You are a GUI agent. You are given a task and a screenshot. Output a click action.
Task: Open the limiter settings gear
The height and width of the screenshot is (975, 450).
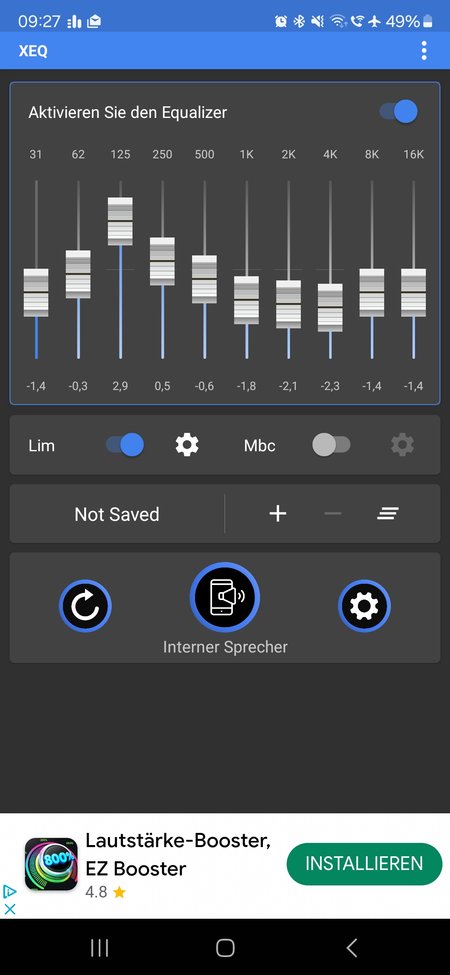click(186, 445)
